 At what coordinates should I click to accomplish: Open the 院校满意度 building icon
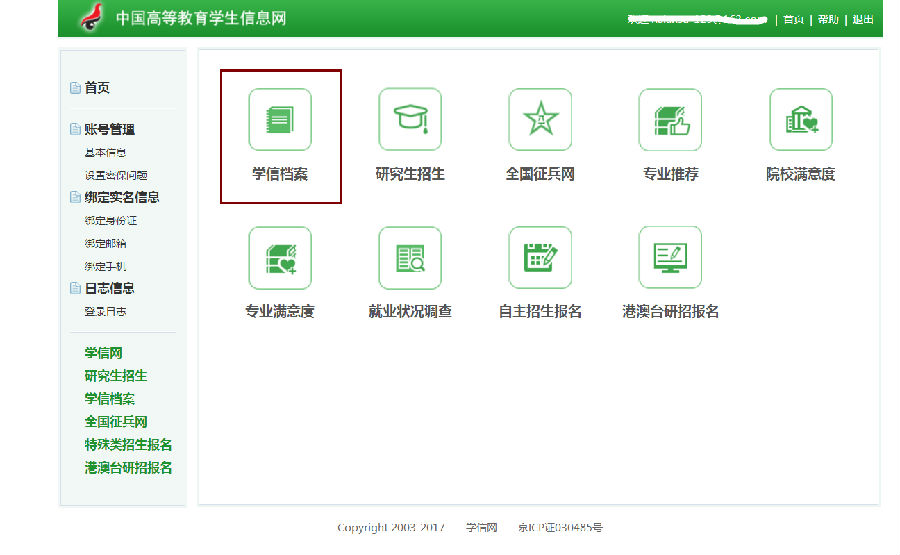(x=800, y=120)
